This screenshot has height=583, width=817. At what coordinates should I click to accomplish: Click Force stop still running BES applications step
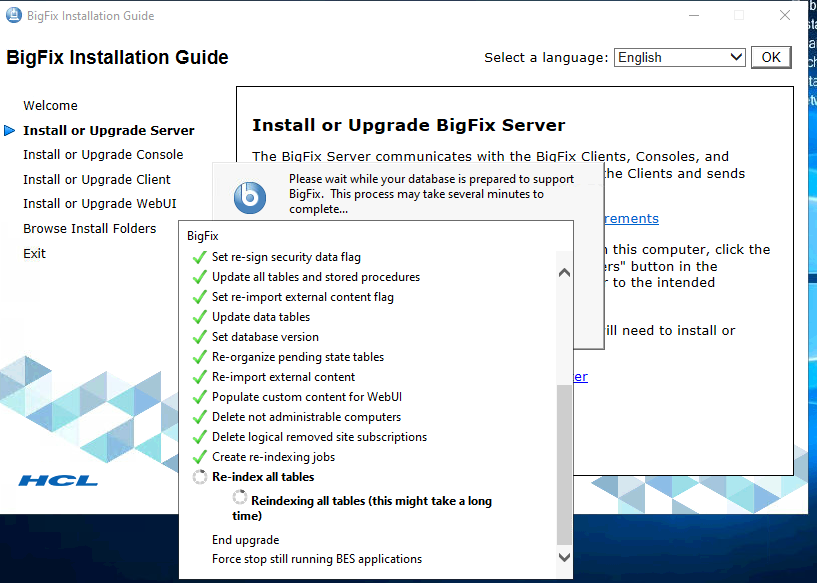pos(317,559)
